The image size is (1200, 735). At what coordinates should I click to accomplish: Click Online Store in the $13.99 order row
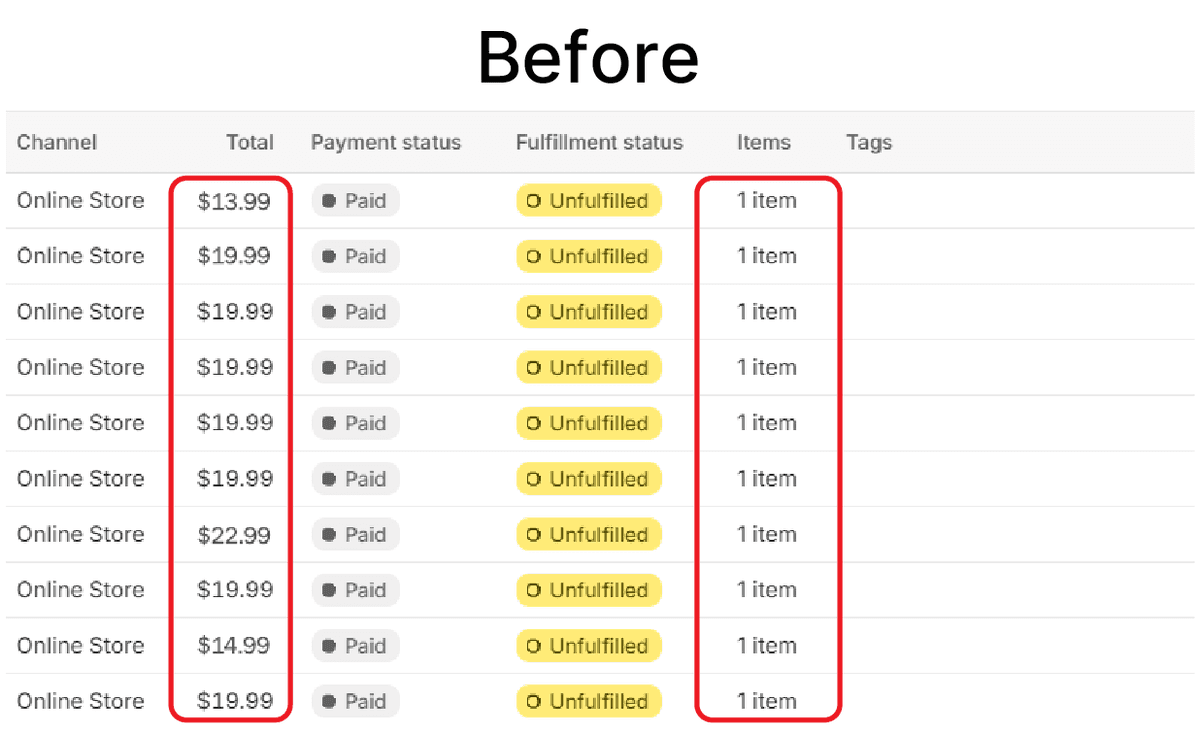click(80, 201)
